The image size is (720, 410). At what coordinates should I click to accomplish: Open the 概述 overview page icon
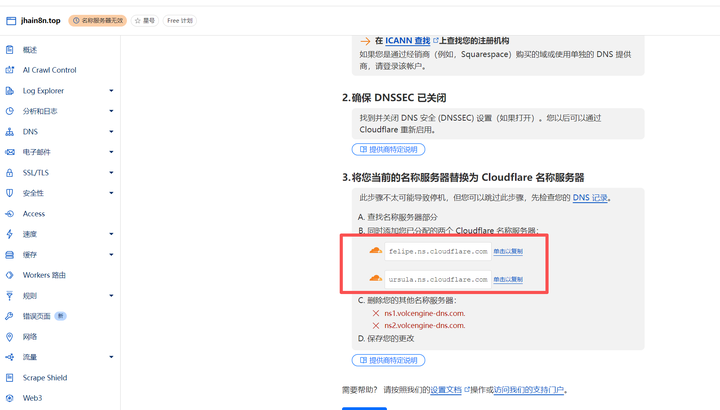(x=10, y=50)
